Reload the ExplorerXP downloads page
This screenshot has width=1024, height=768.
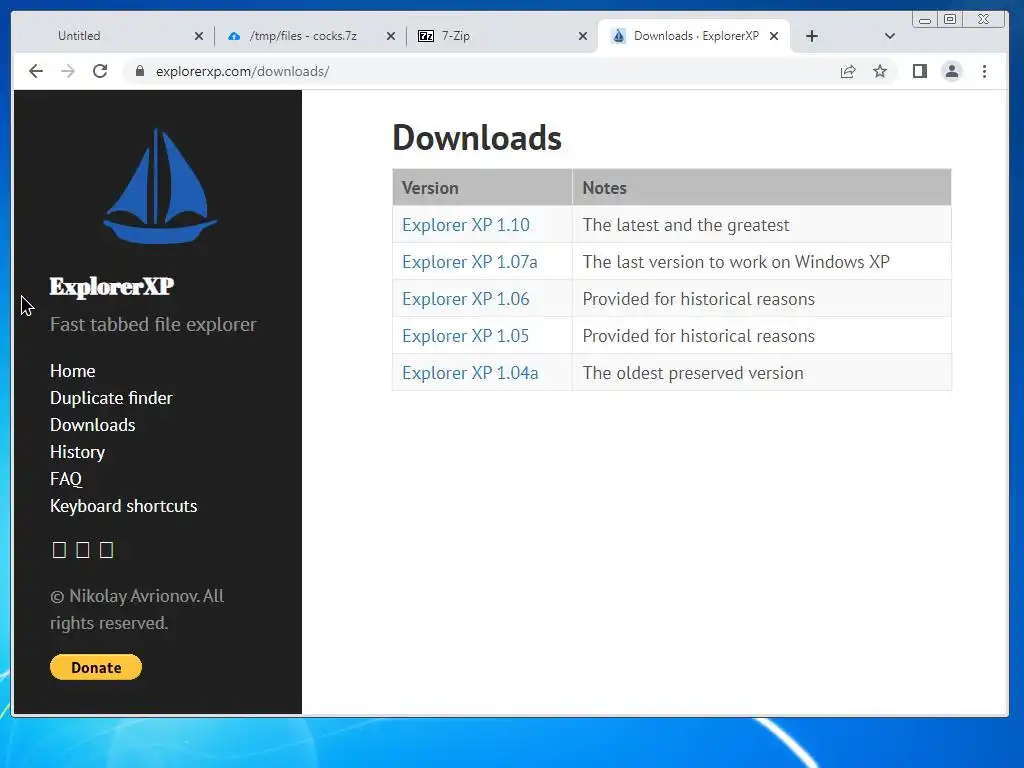click(100, 71)
